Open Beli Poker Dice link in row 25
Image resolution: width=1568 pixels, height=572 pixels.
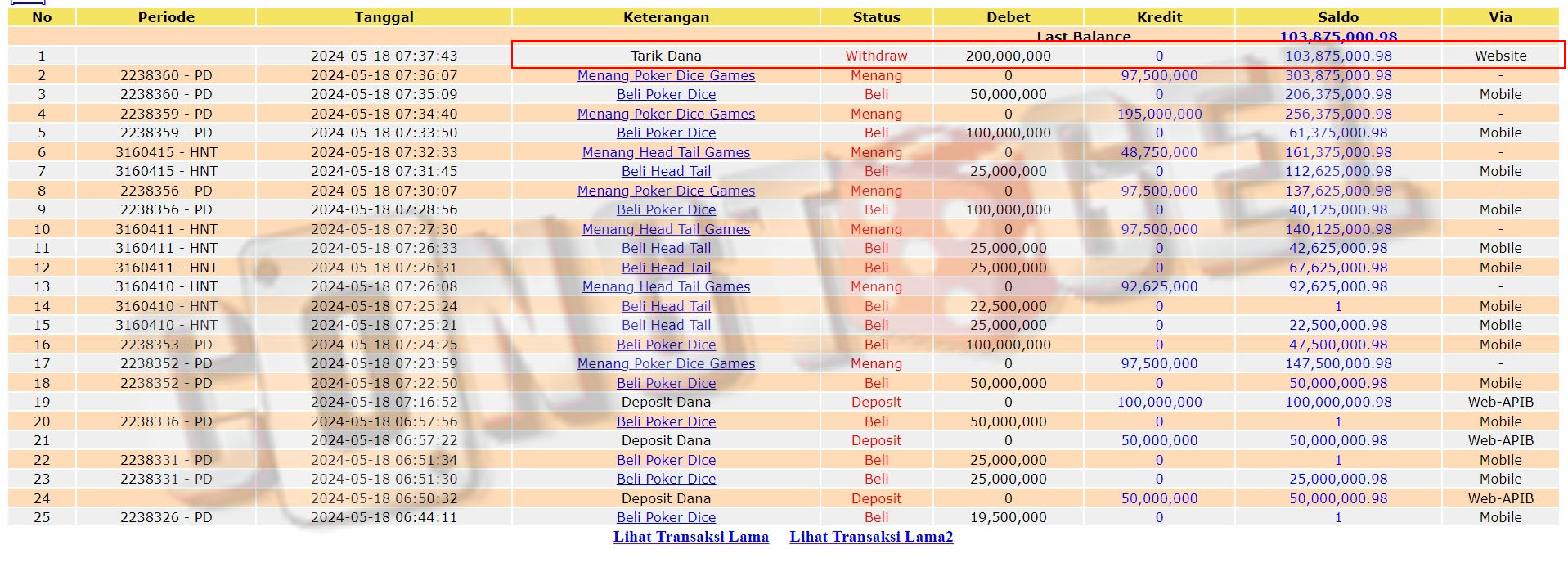click(666, 517)
